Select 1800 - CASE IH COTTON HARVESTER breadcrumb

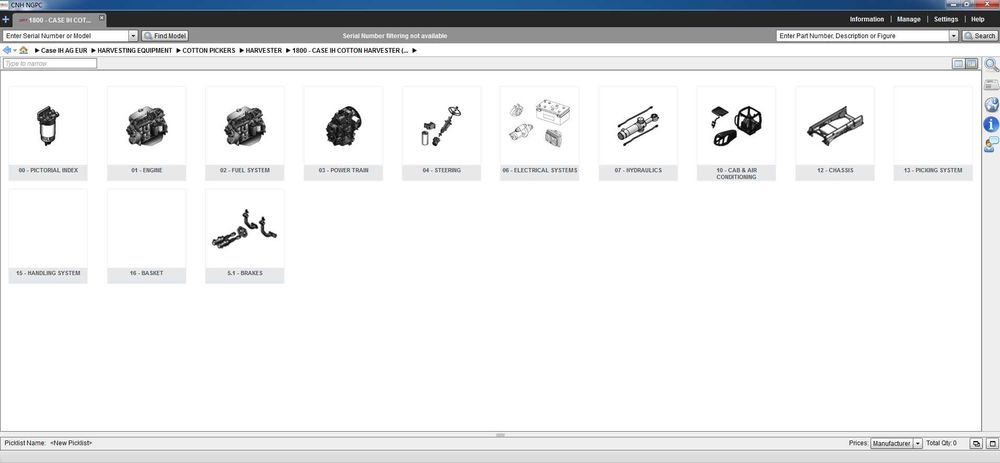pyautogui.click(x=350, y=50)
